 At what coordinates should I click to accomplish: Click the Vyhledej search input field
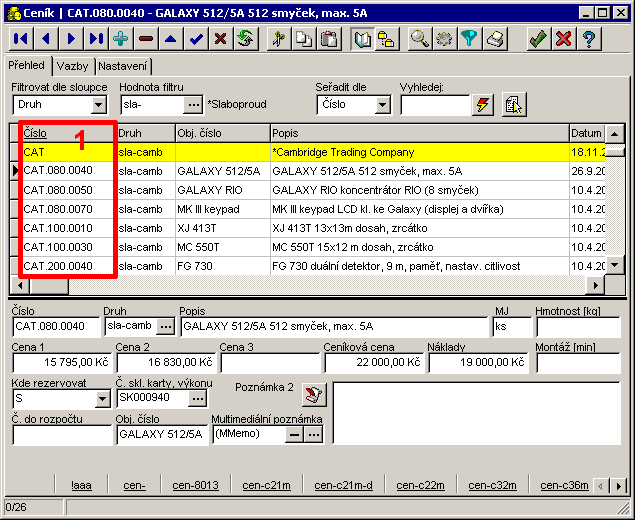(434, 104)
